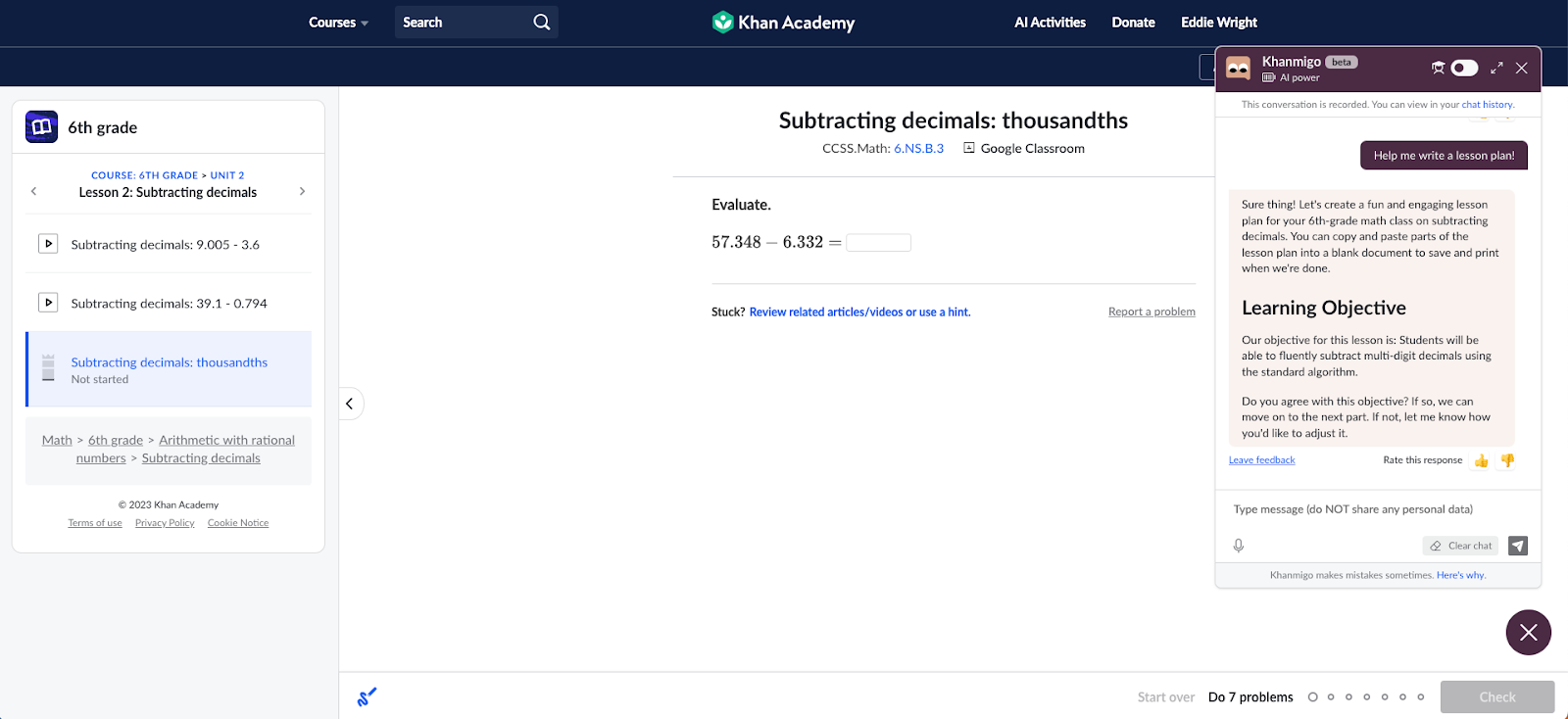The image size is (1568, 719).
Task: Close the Khanmigo panel header
Action: tap(1522, 68)
